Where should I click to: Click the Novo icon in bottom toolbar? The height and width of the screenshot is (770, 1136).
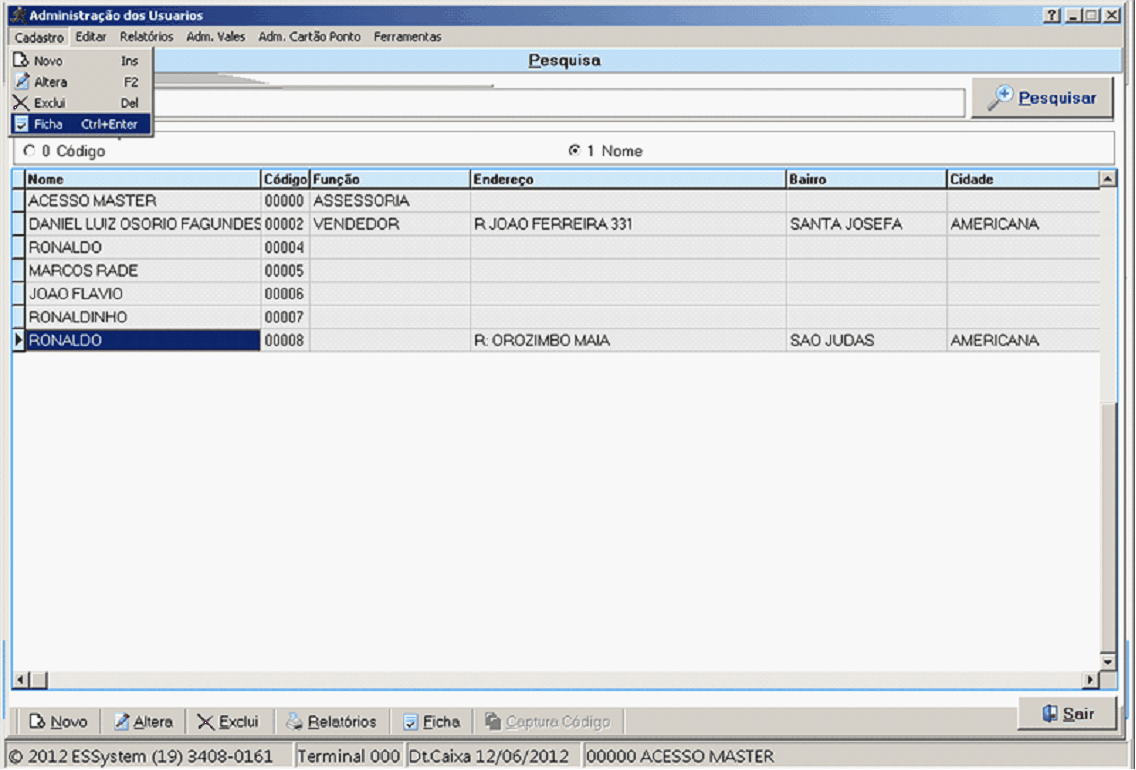coord(39,722)
